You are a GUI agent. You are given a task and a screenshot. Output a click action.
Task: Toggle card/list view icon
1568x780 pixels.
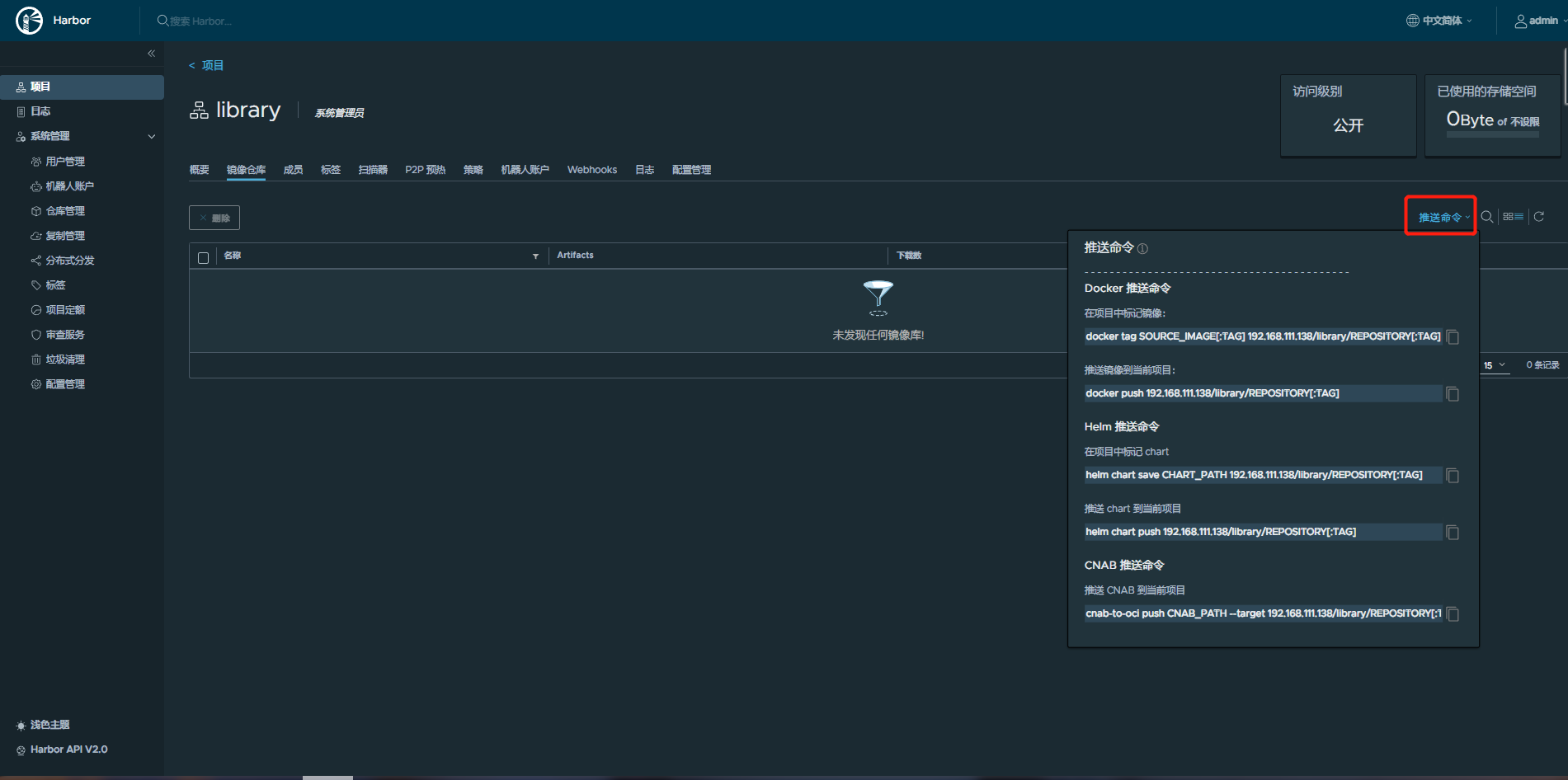pos(1513,217)
